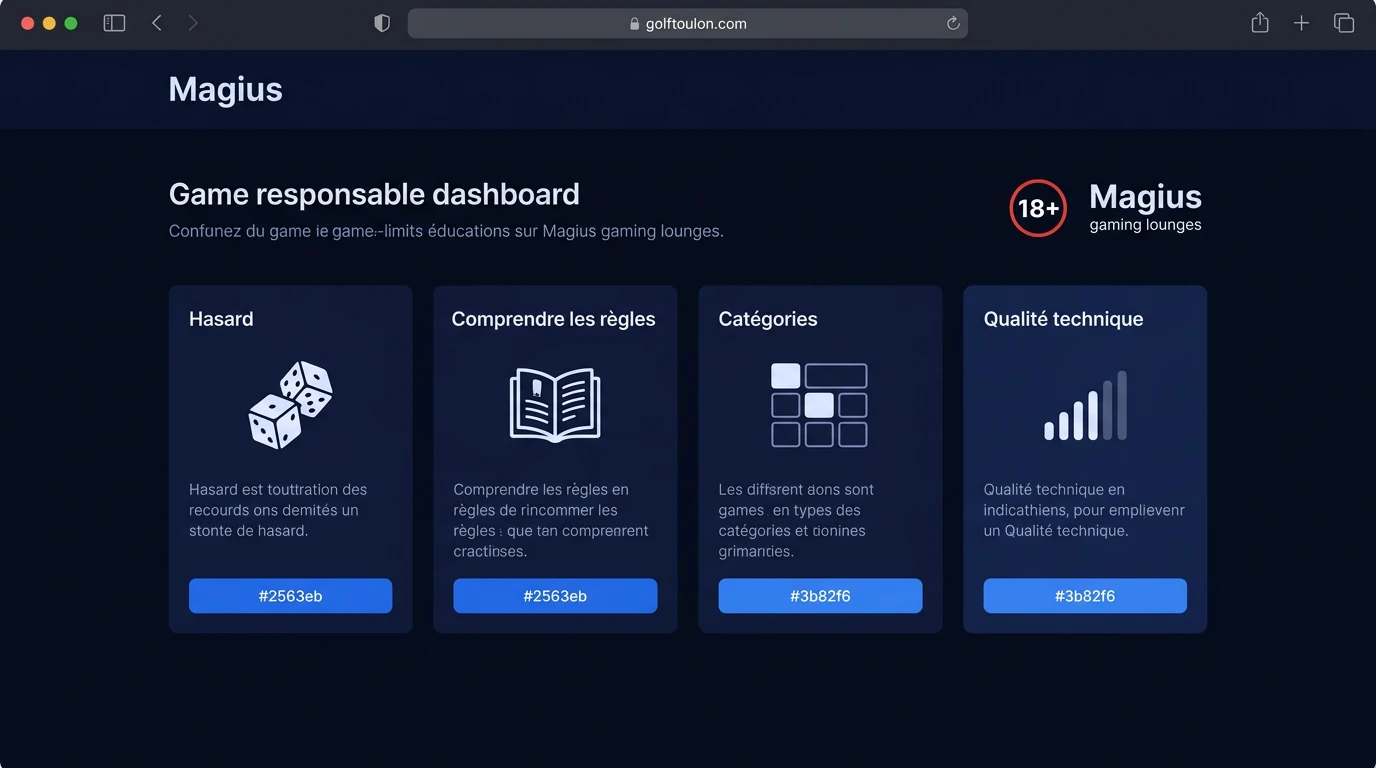Click the 18+ age restriction badge
The width and height of the screenshot is (1376, 768).
point(1038,208)
